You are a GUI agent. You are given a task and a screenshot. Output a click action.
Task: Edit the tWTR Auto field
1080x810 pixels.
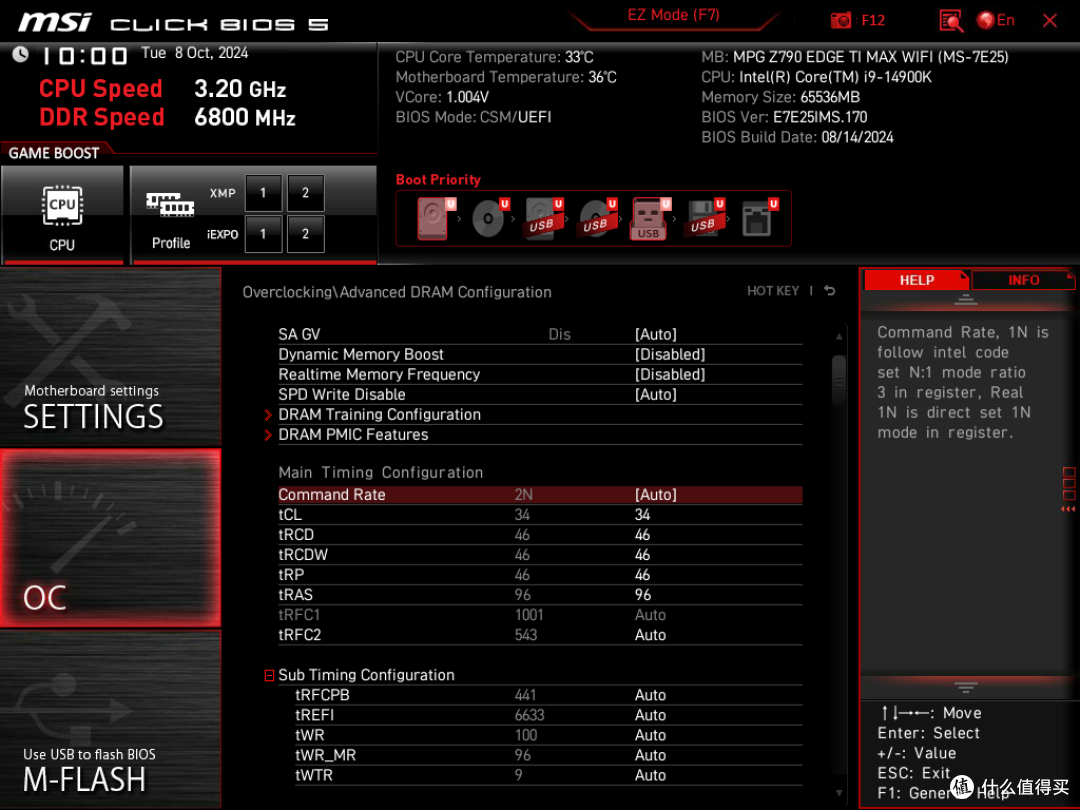pos(650,775)
